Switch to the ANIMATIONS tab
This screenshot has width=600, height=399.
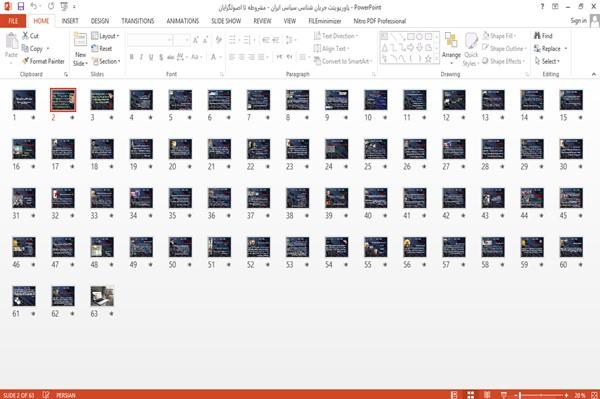(183, 21)
